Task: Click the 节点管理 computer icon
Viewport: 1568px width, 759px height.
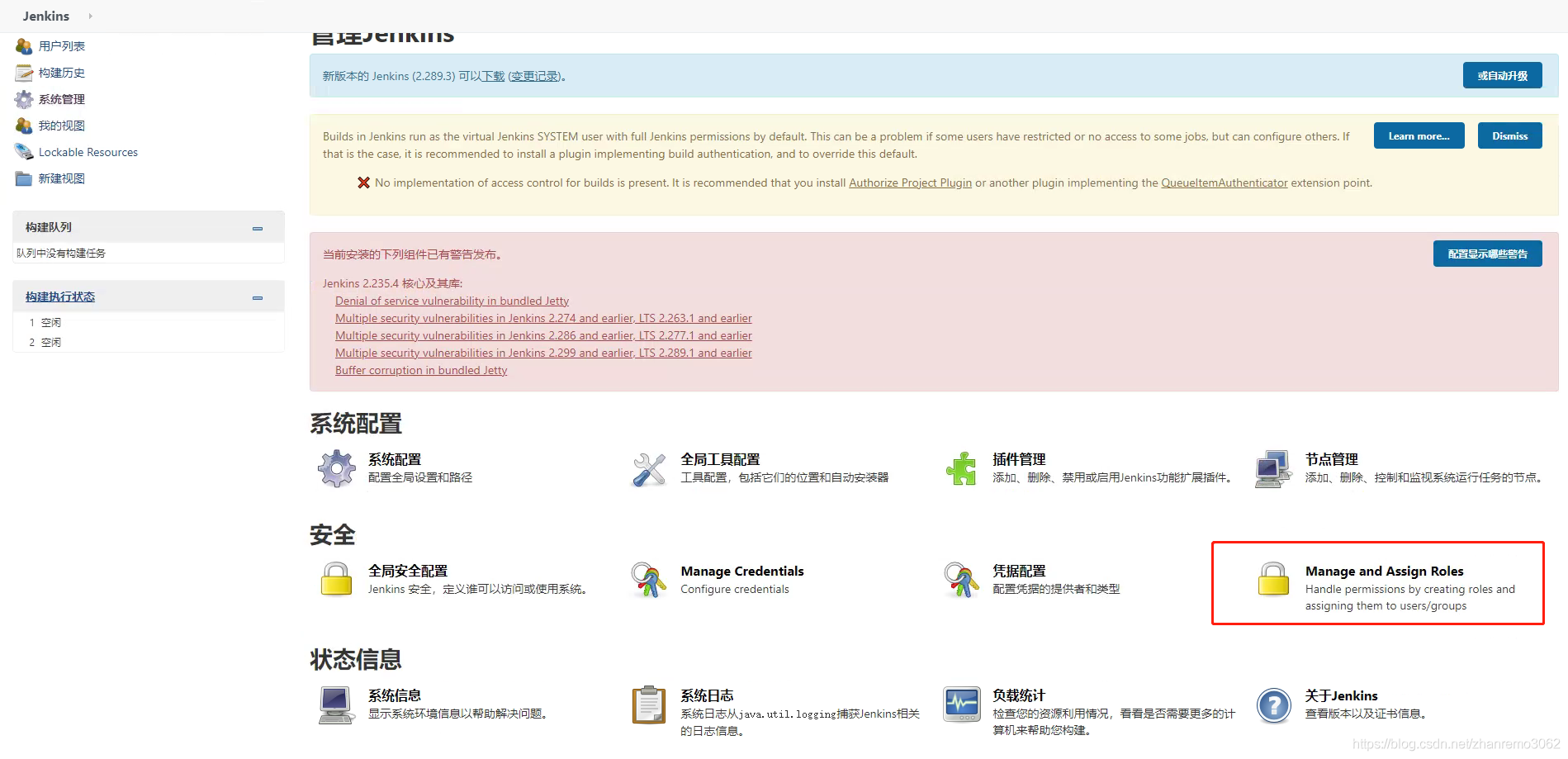Action: click(1273, 469)
